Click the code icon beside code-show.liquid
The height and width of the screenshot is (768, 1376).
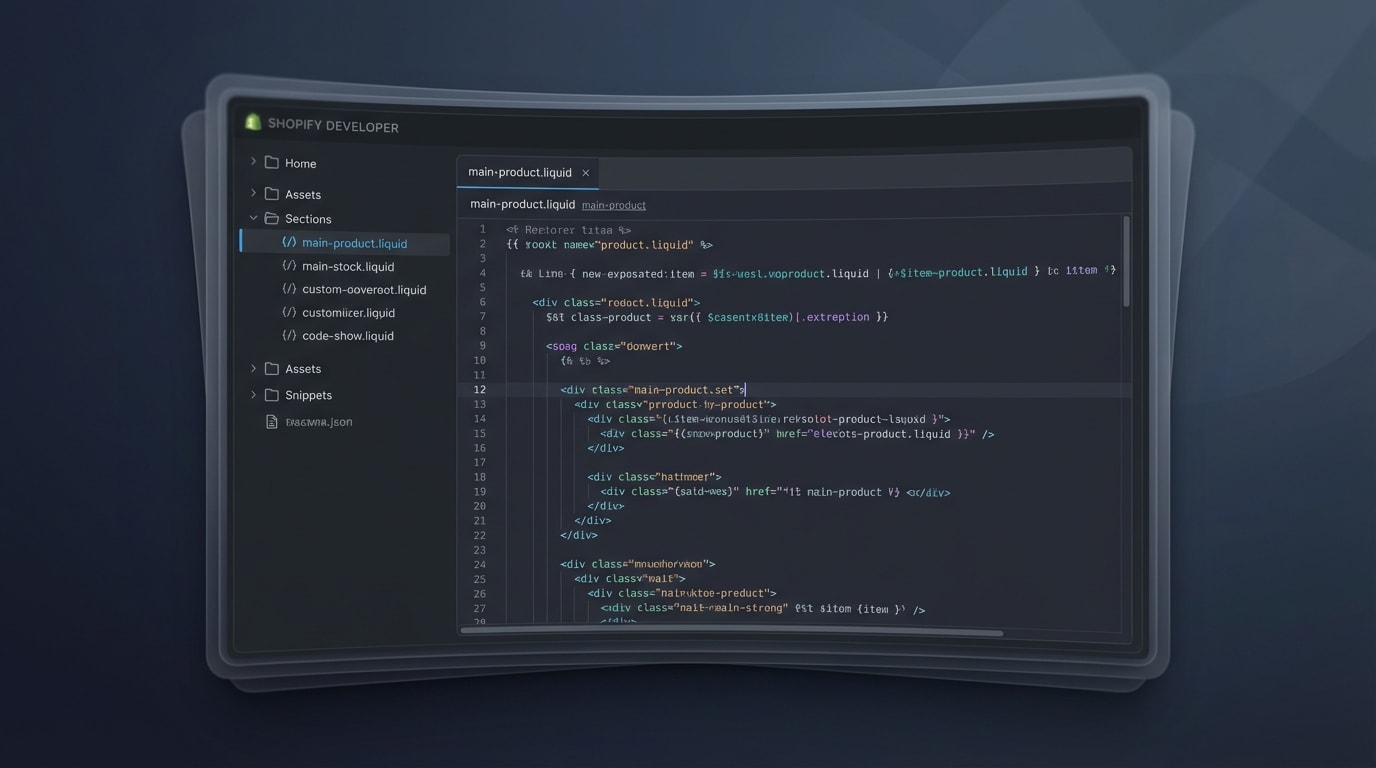[288, 335]
